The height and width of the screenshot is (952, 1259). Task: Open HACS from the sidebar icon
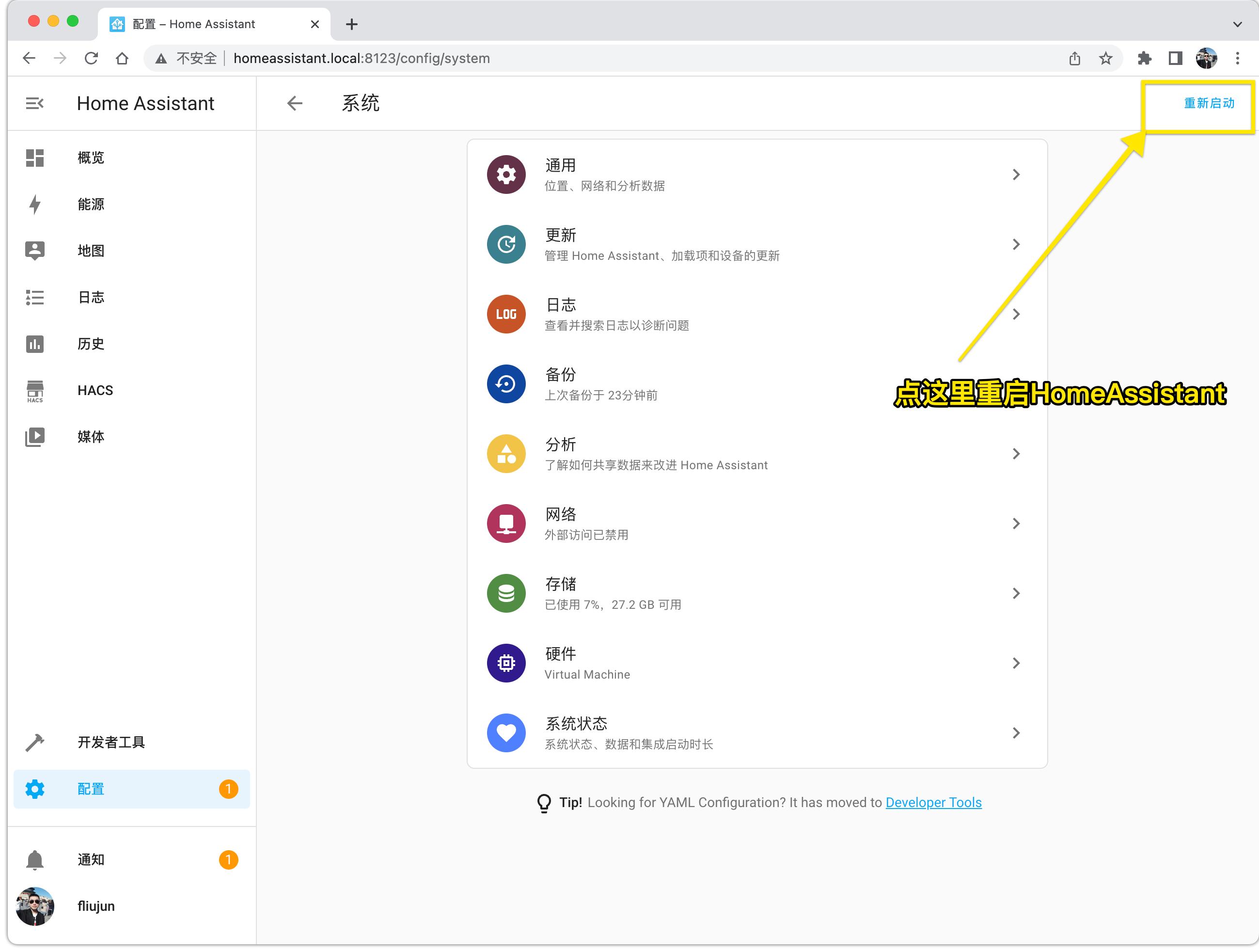click(34, 391)
